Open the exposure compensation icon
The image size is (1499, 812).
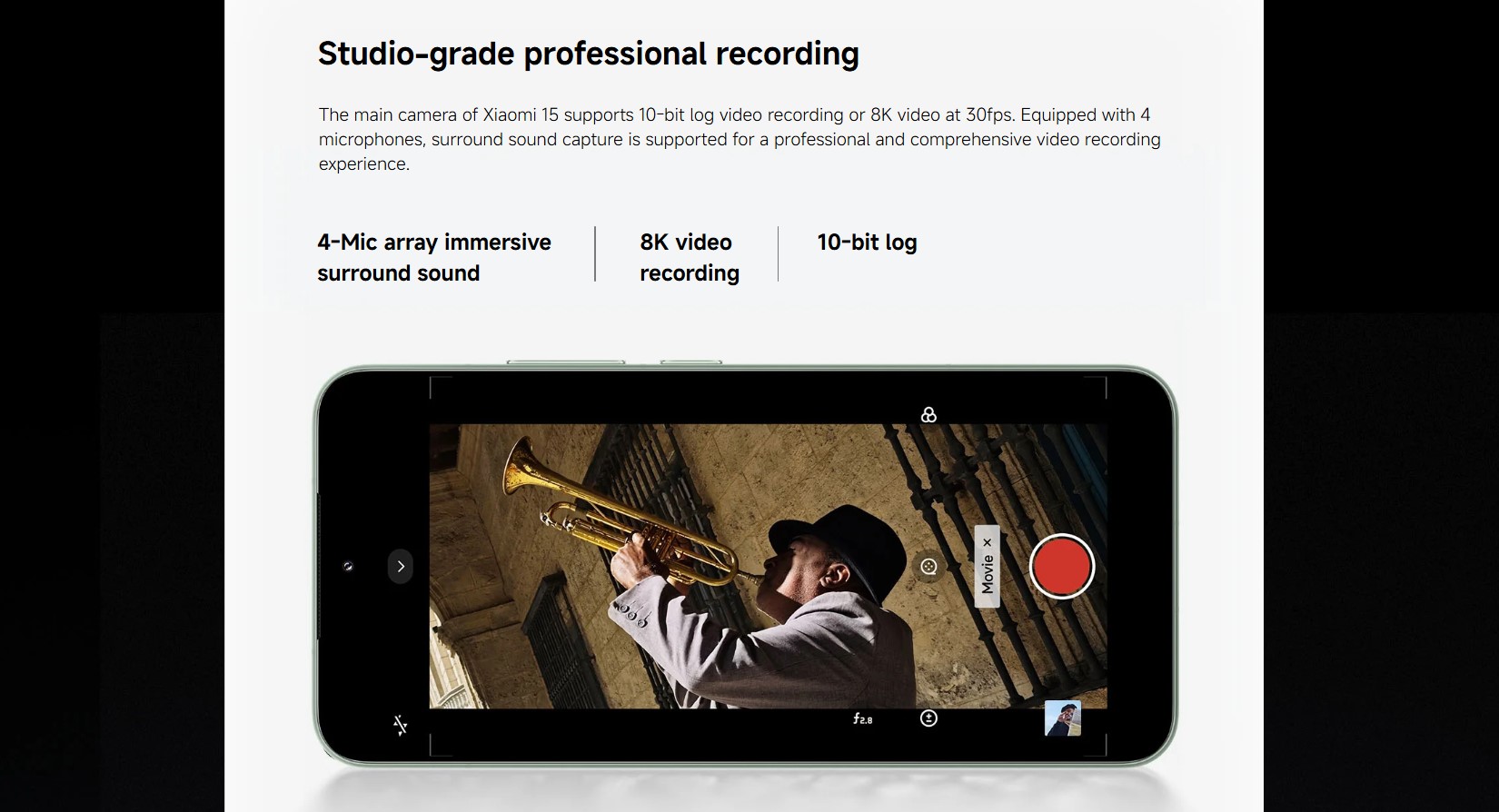pos(928,718)
